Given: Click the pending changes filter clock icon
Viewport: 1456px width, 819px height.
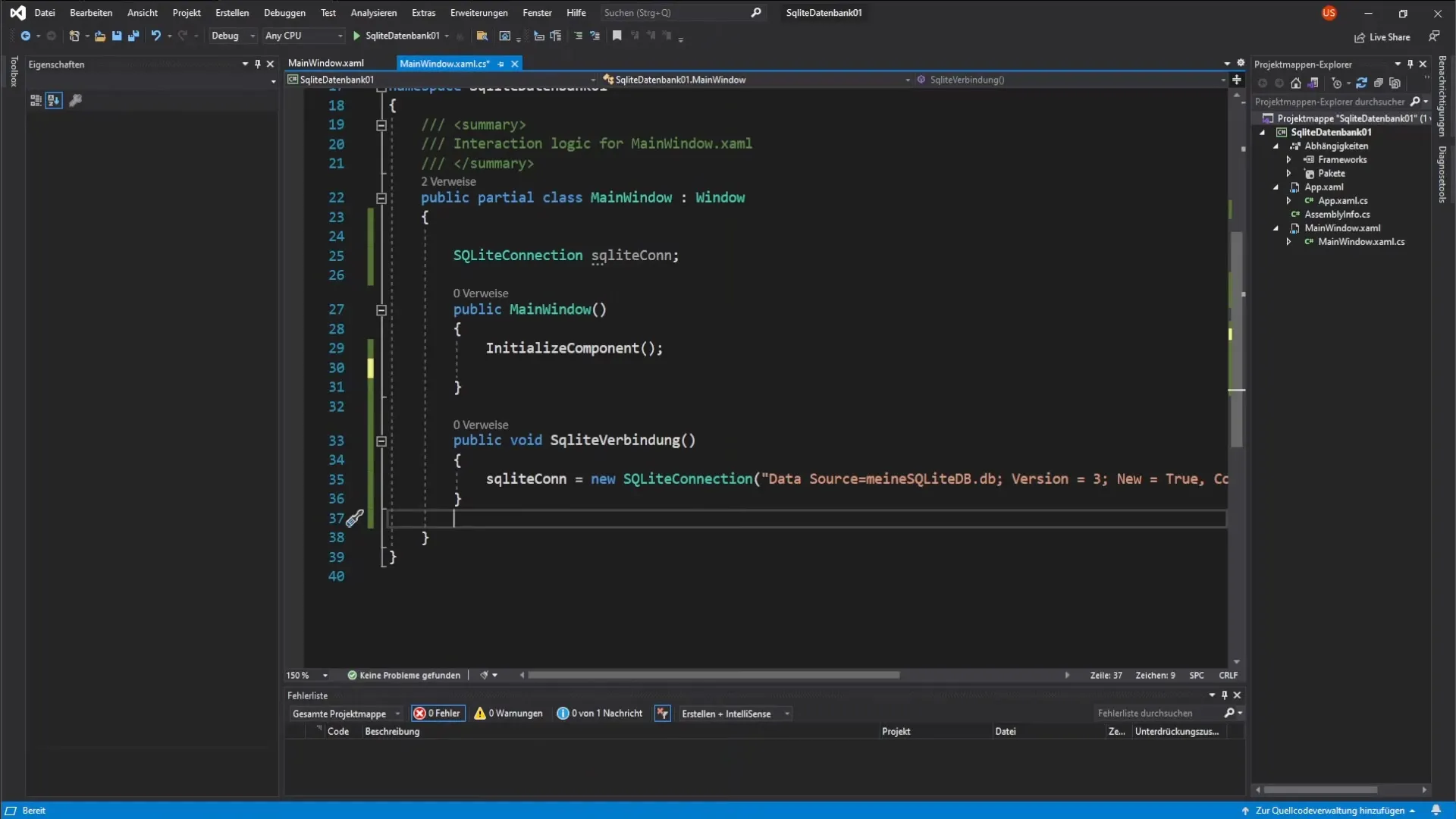Looking at the screenshot, I should pyautogui.click(x=1337, y=83).
